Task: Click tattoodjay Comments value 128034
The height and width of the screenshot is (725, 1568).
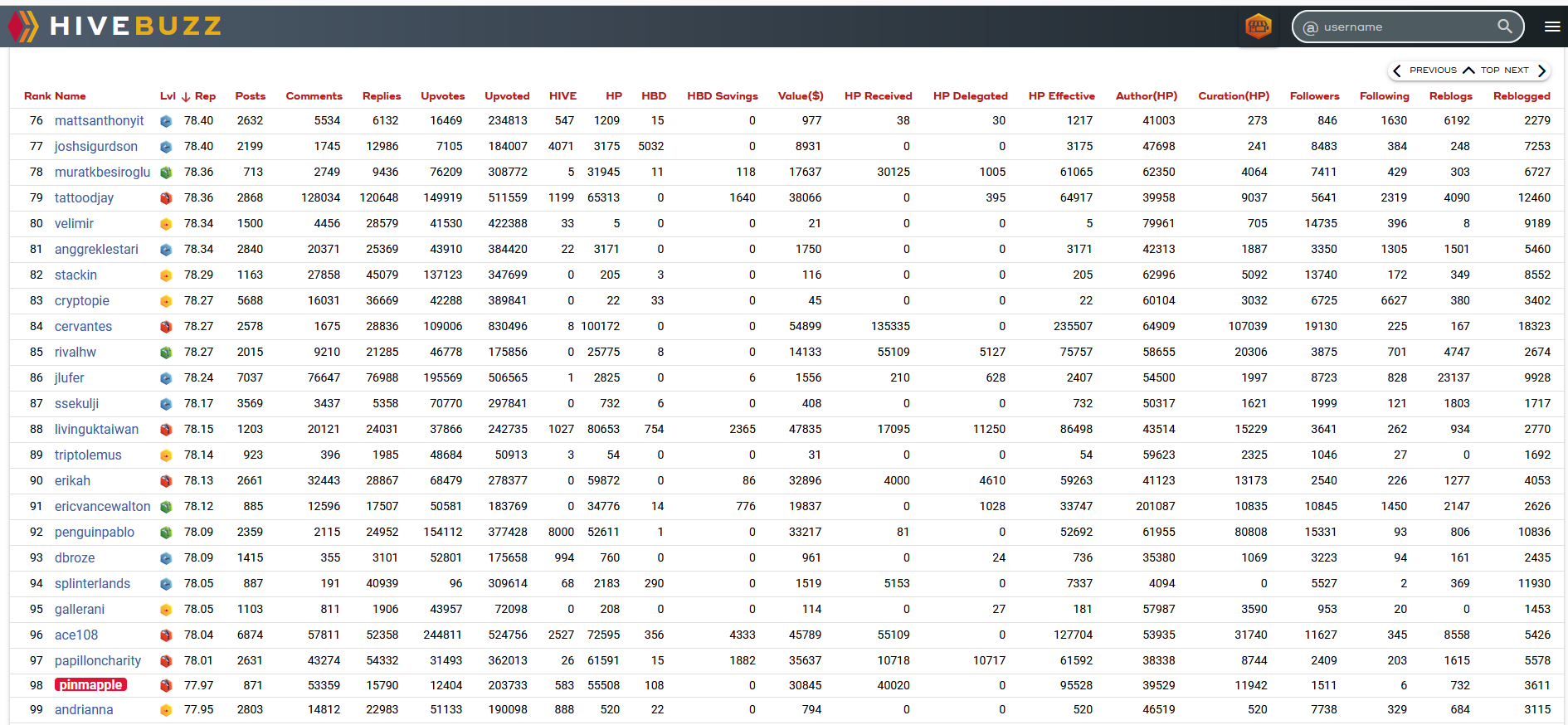Action: tap(320, 198)
